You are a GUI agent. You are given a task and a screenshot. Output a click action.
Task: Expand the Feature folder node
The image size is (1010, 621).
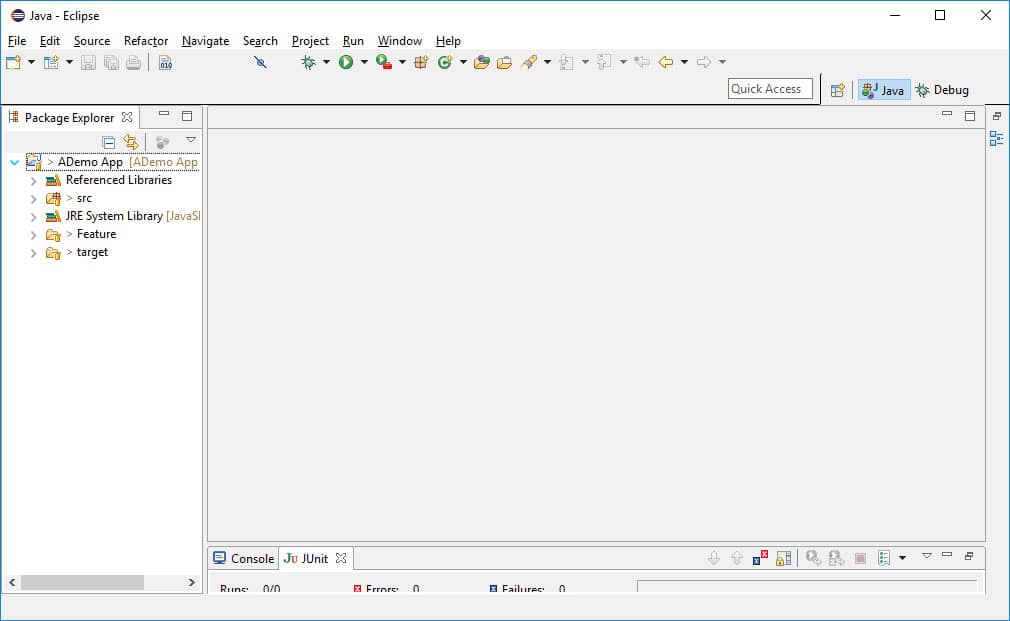pyautogui.click(x=33, y=235)
